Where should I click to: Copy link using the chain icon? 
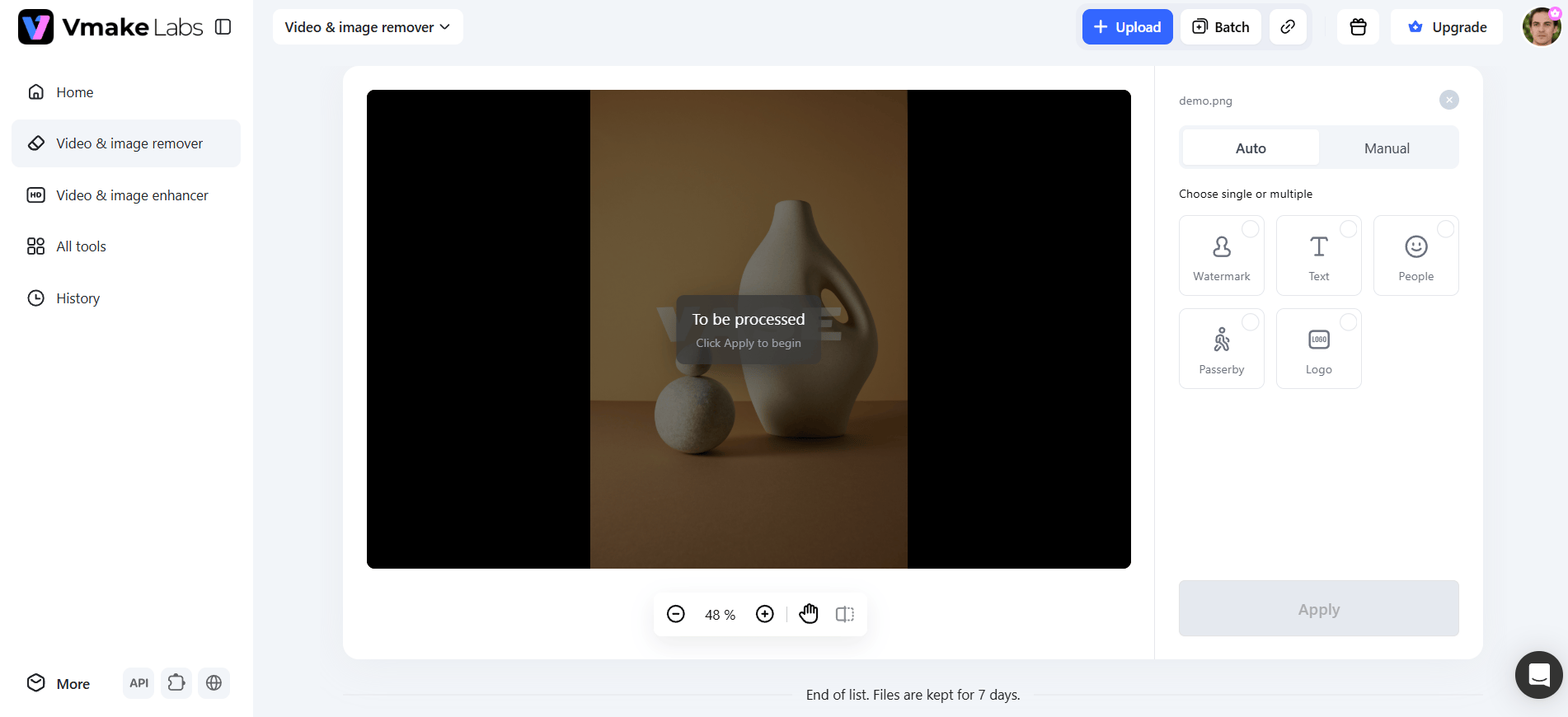[x=1288, y=27]
